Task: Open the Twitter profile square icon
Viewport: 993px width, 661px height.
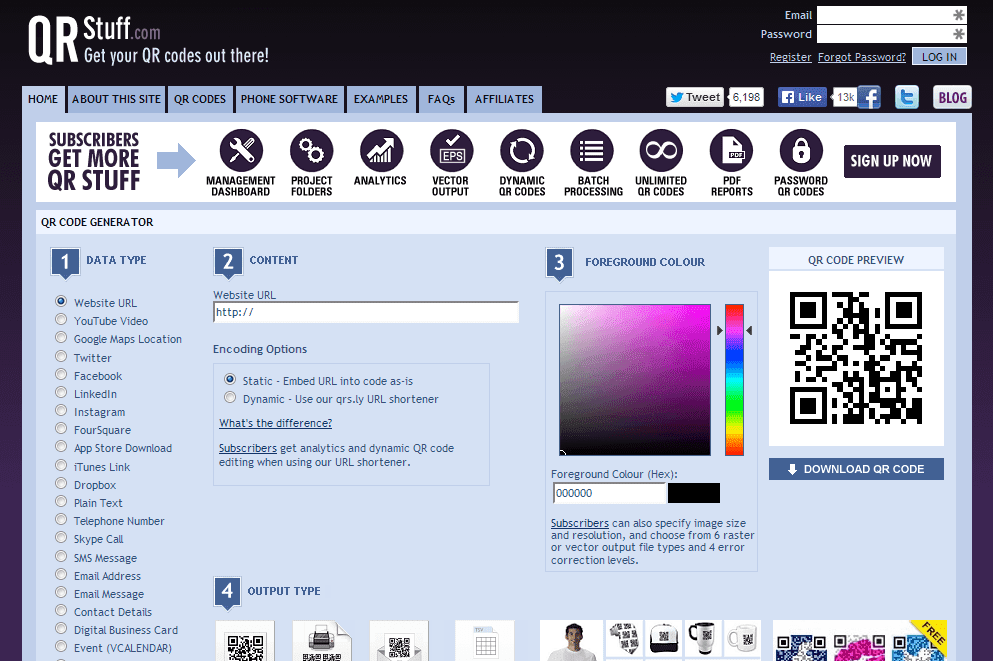Action: [x=907, y=98]
